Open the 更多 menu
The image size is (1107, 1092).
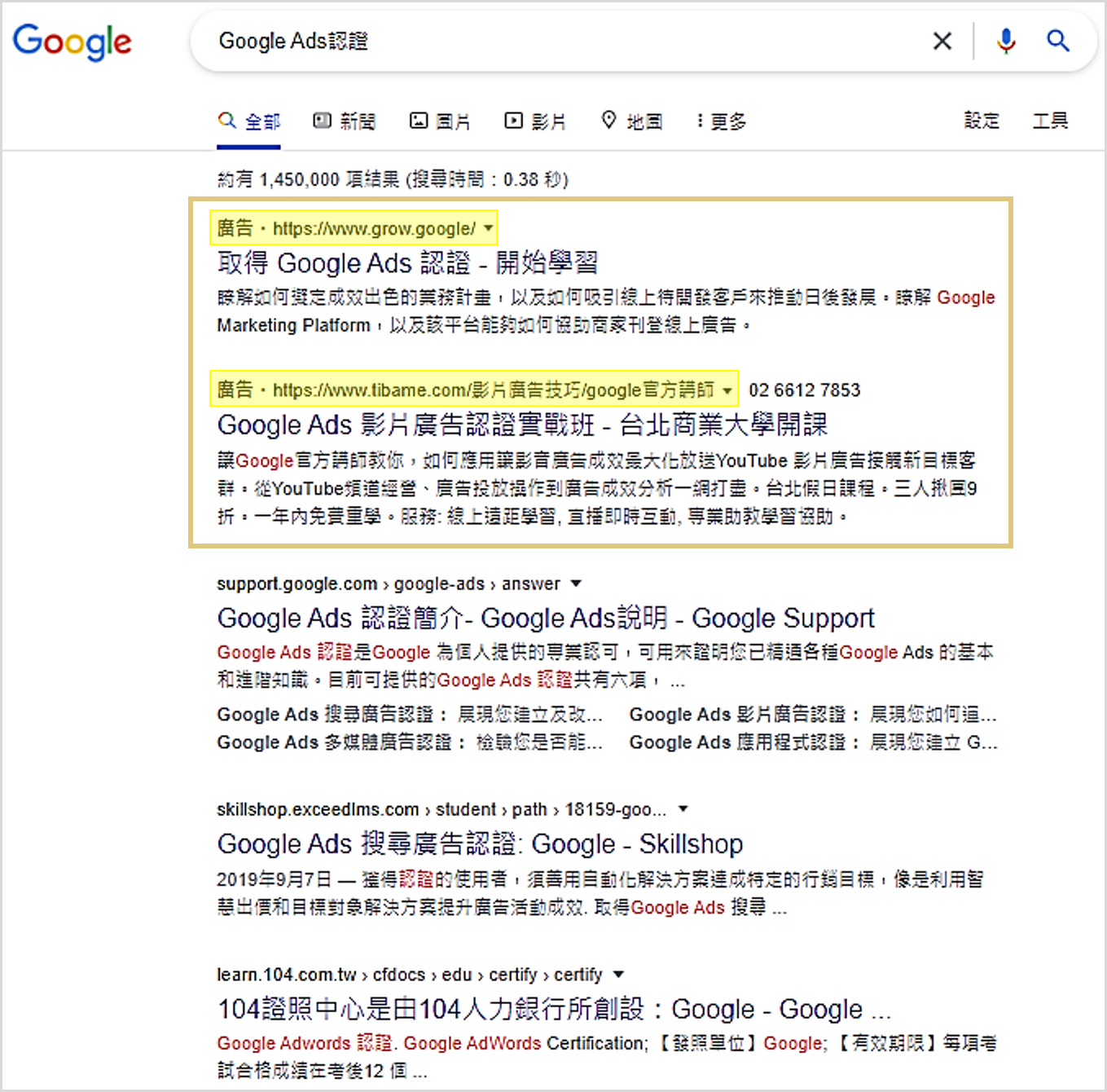coord(722,121)
